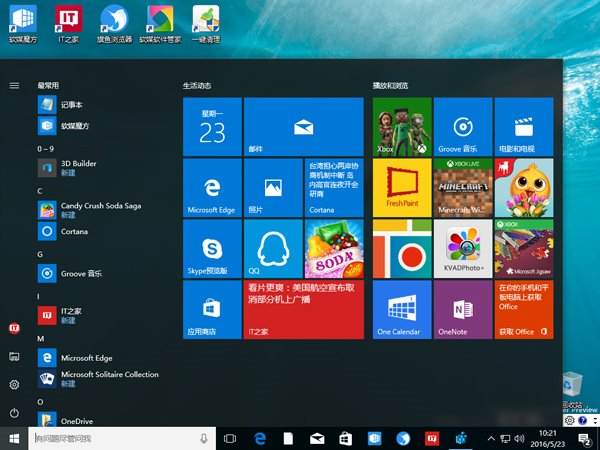Open the colorful red-circle camera tile

402,248
